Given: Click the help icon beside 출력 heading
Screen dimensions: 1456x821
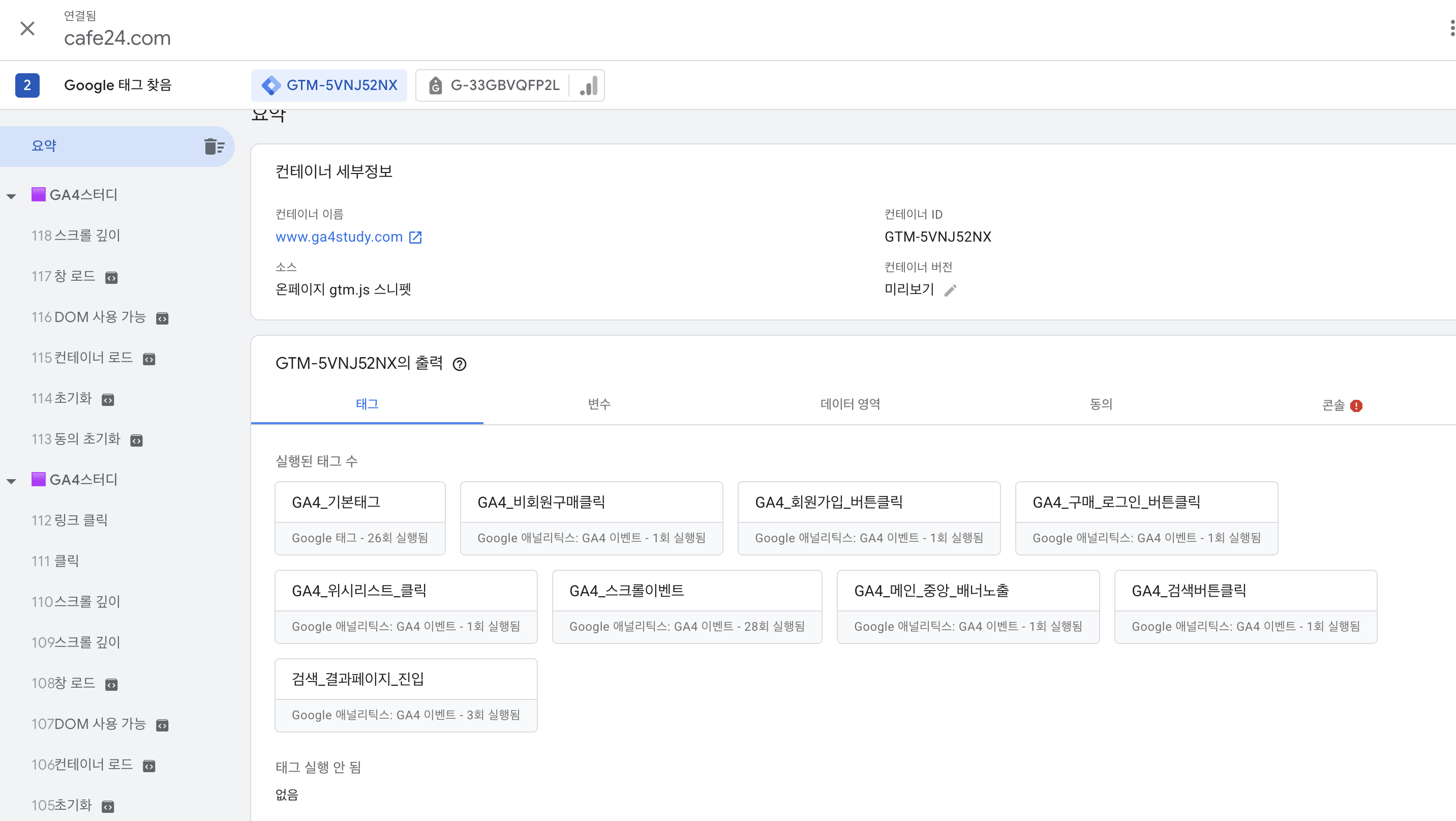Looking at the screenshot, I should (460, 364).
